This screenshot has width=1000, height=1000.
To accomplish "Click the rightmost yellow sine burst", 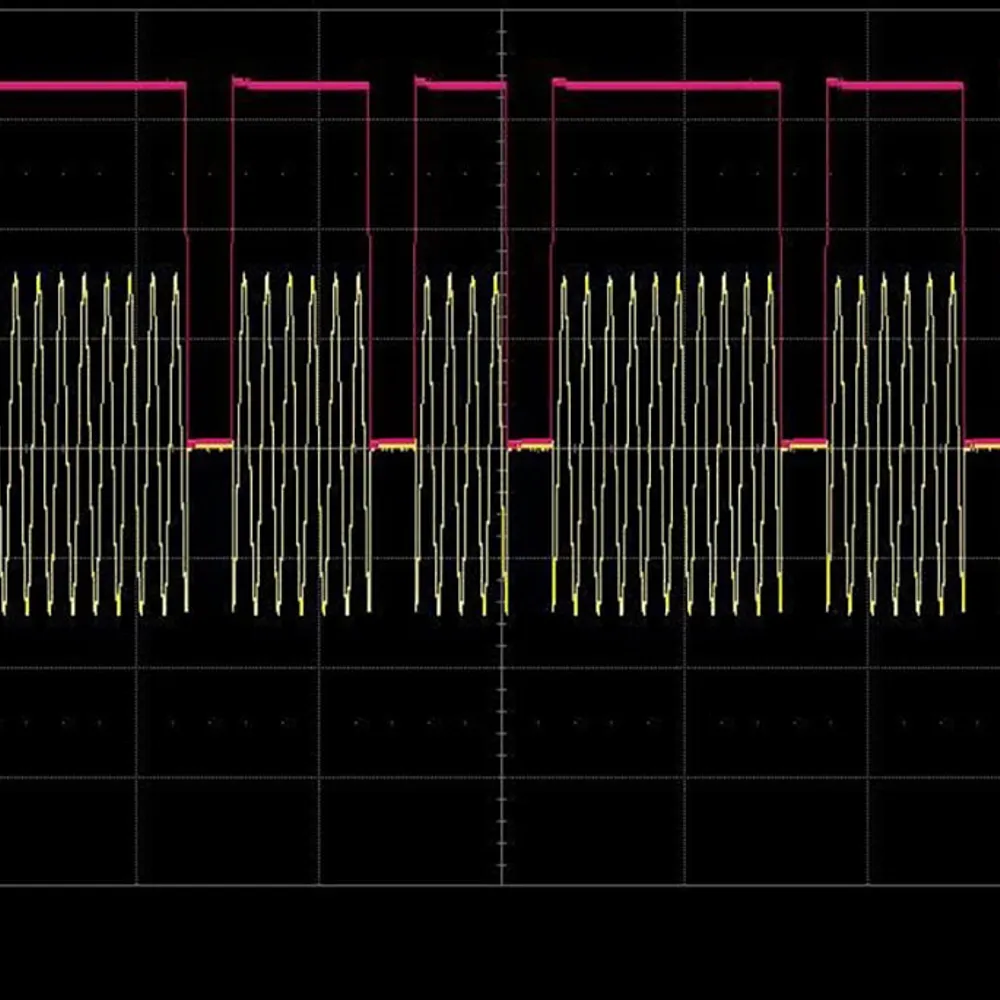I will (895, 445).
